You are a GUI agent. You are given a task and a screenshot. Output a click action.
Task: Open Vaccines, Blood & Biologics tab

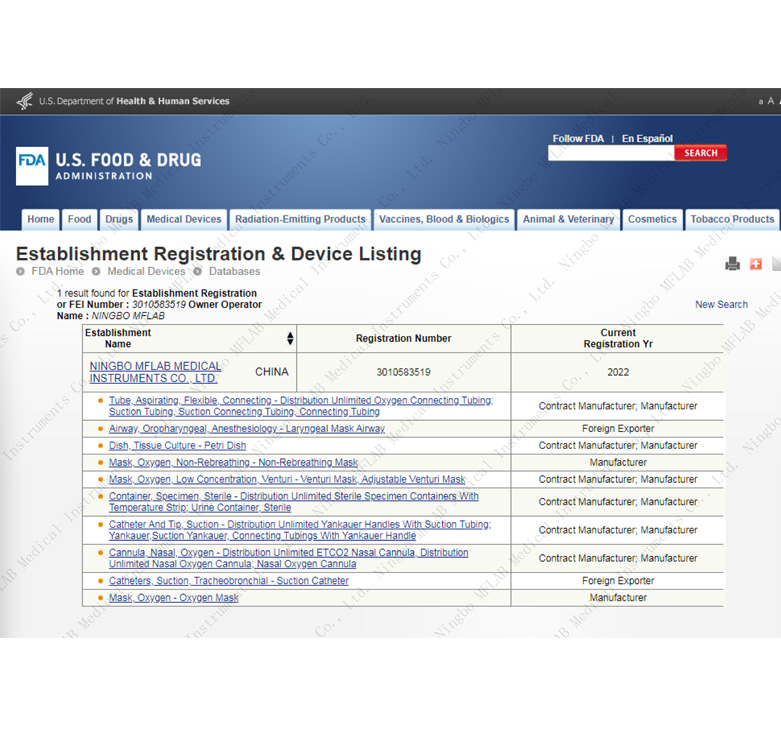(444, 220)
